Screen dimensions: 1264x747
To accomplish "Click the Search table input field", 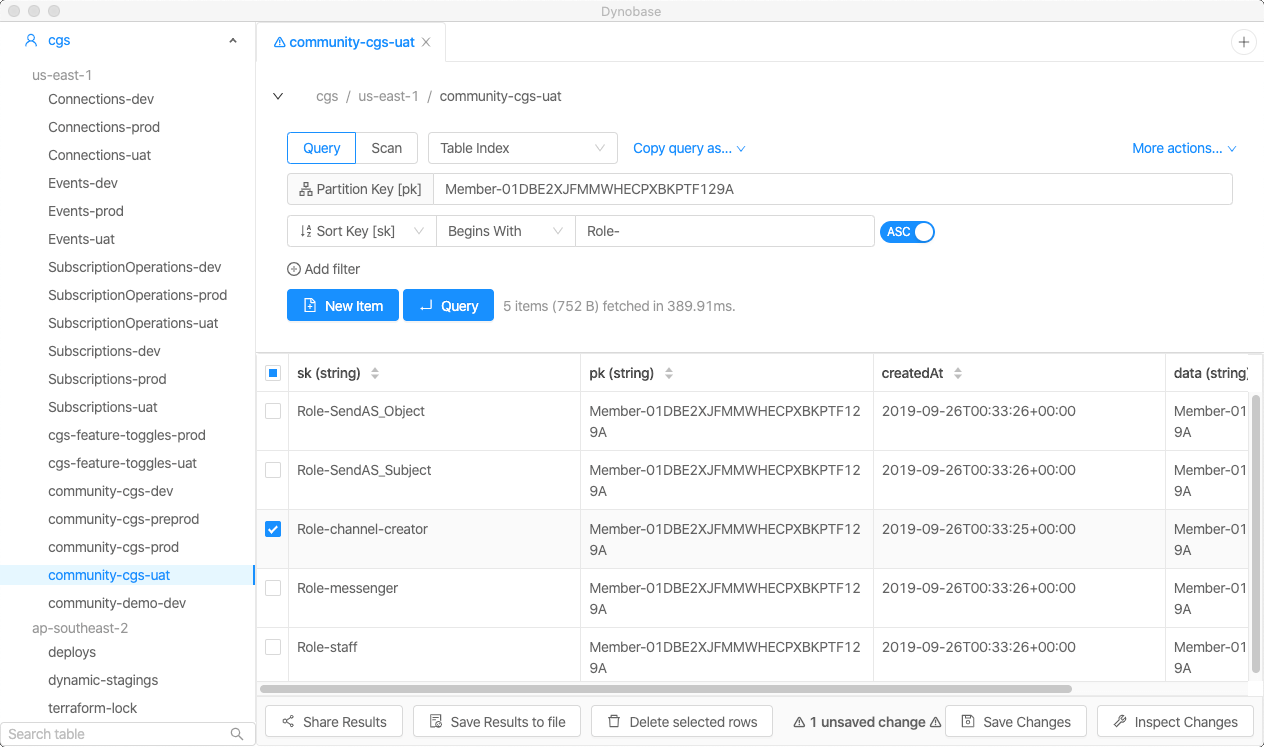I will [x=116, y=734].
